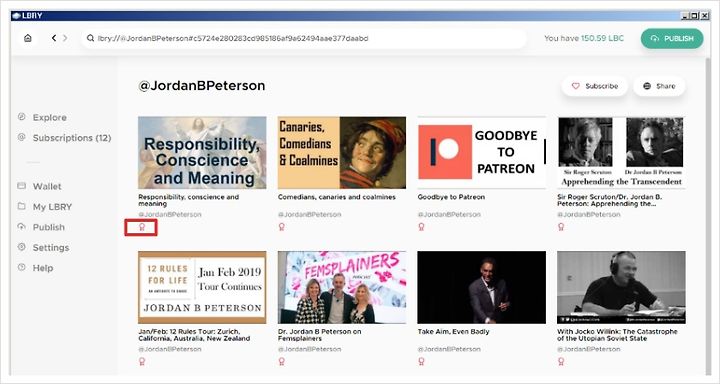The image size is (720, 384).
Task: Open 12 Rules for Life tour thumbnail
Action: (202, 288)
